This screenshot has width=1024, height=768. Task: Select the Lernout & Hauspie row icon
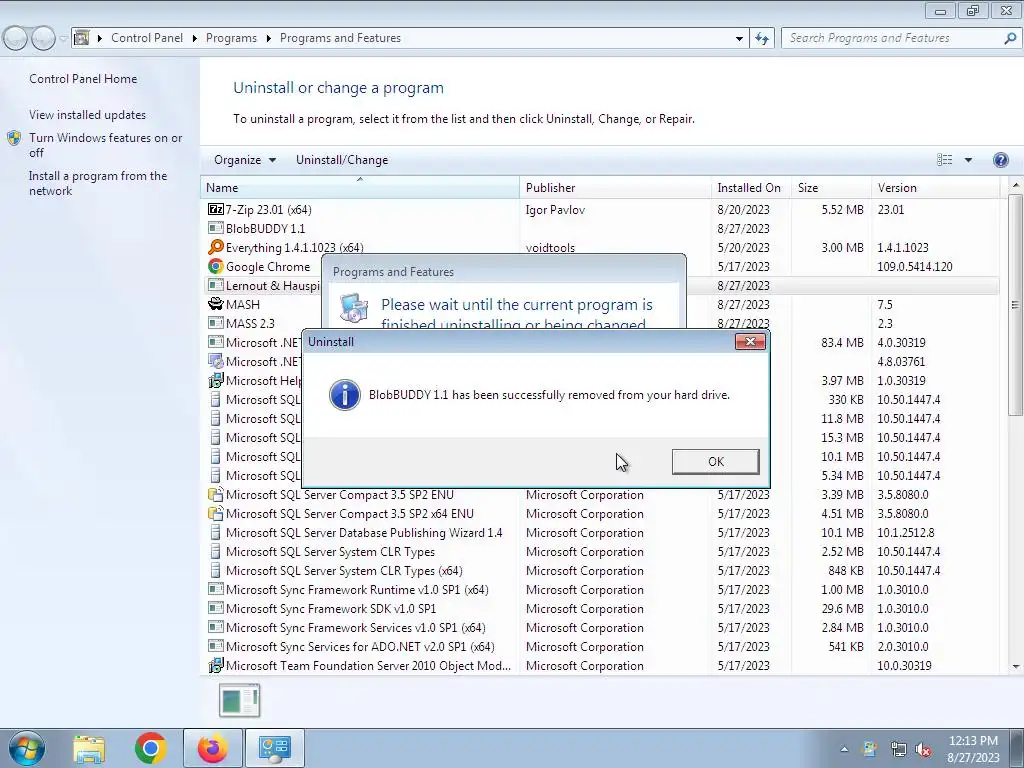coord(216,285)
